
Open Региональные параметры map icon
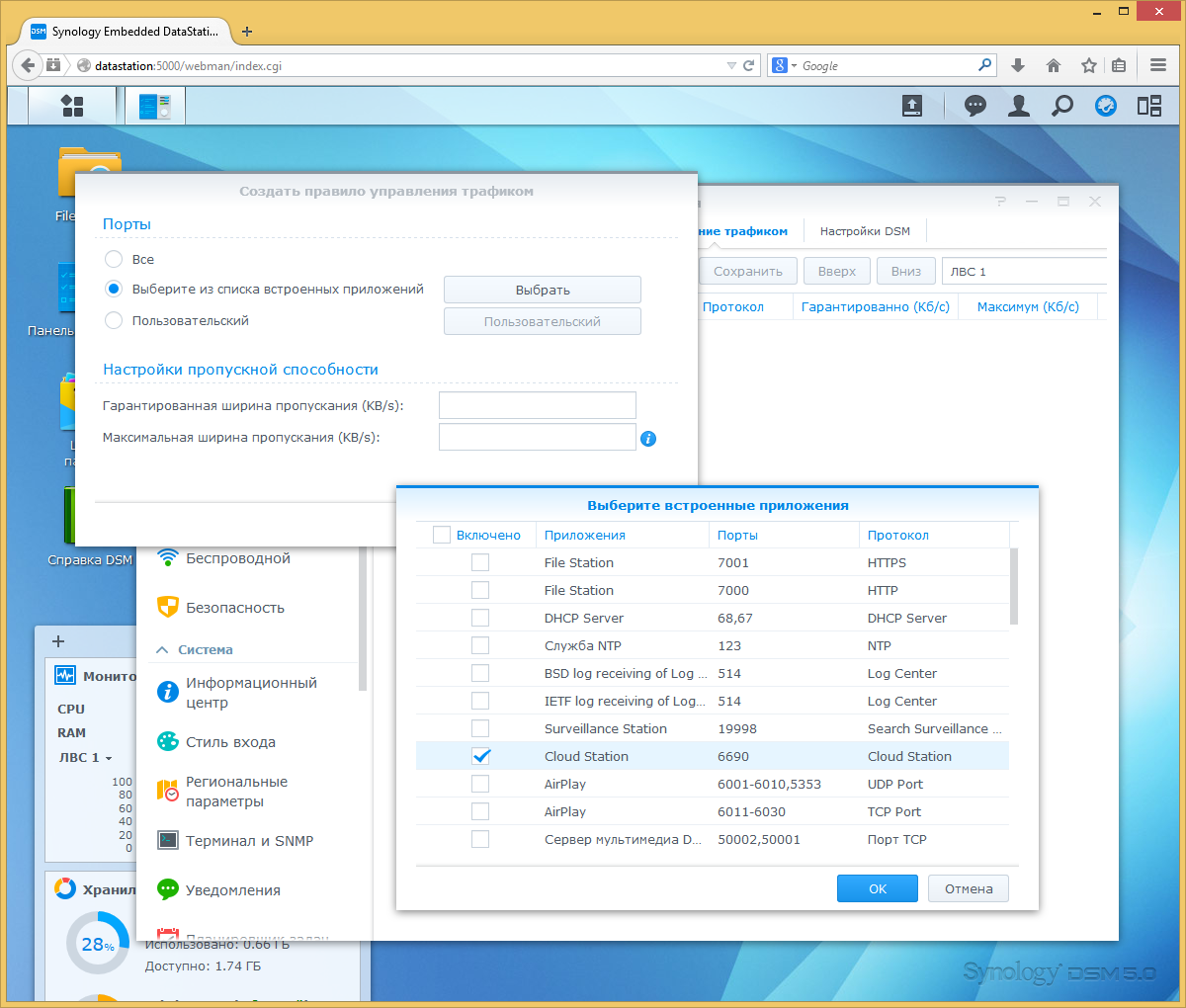coord(168,792)
